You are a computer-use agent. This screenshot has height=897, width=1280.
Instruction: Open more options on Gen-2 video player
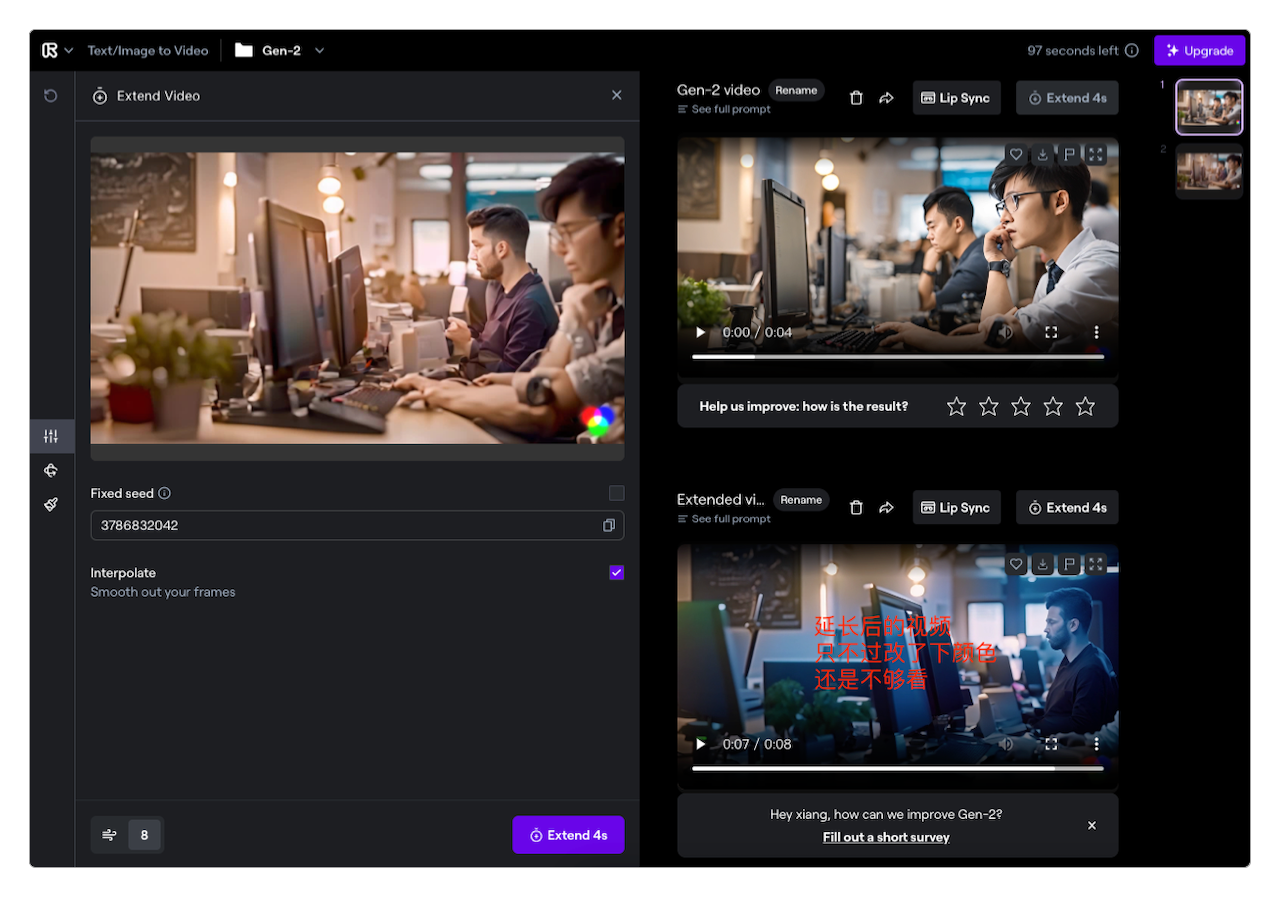click(x=1096, y=332)
